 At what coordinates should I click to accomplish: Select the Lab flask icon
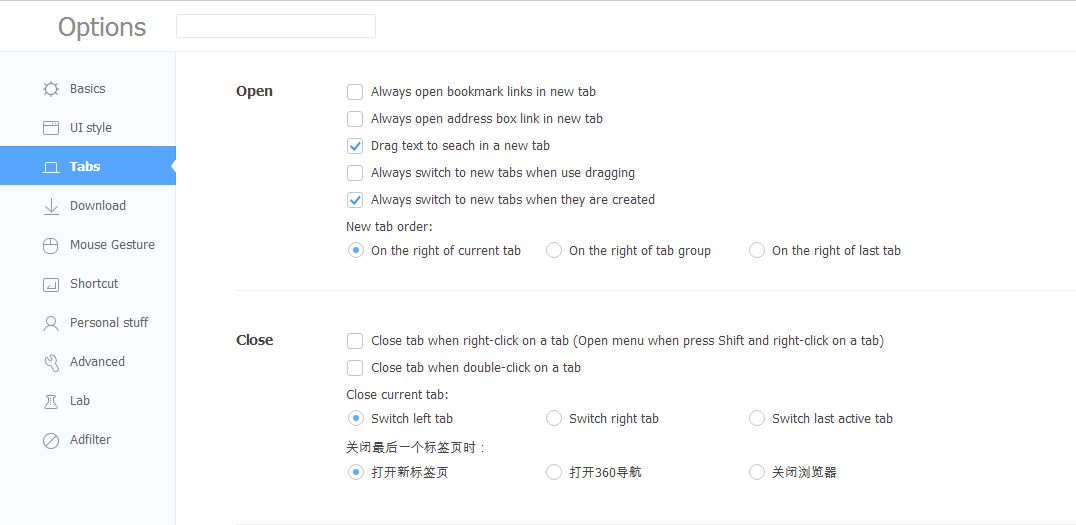[x=51, y=401]
